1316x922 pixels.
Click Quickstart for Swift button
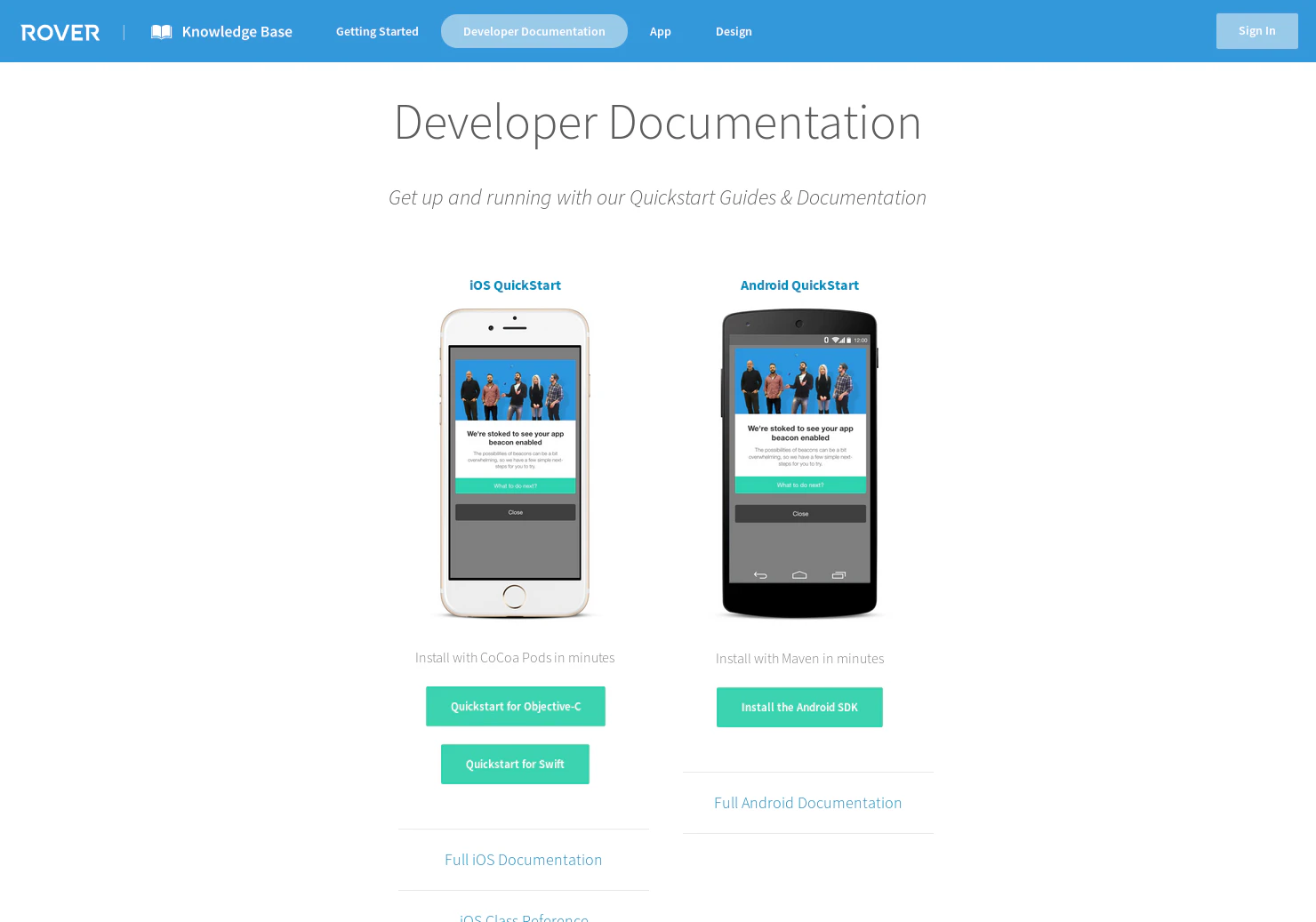coord(515,764)
